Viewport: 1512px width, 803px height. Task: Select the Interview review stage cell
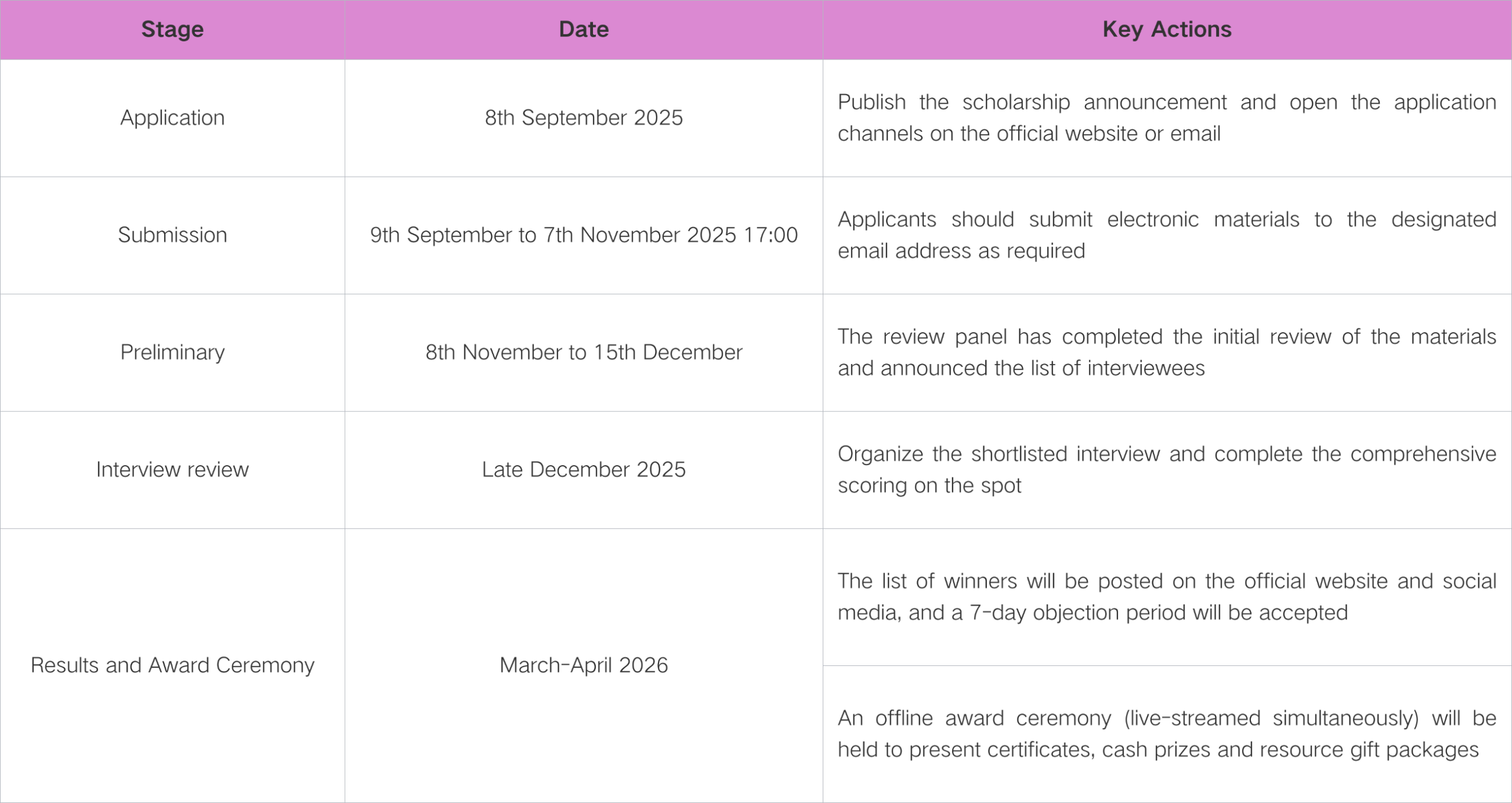pos(172,469)
